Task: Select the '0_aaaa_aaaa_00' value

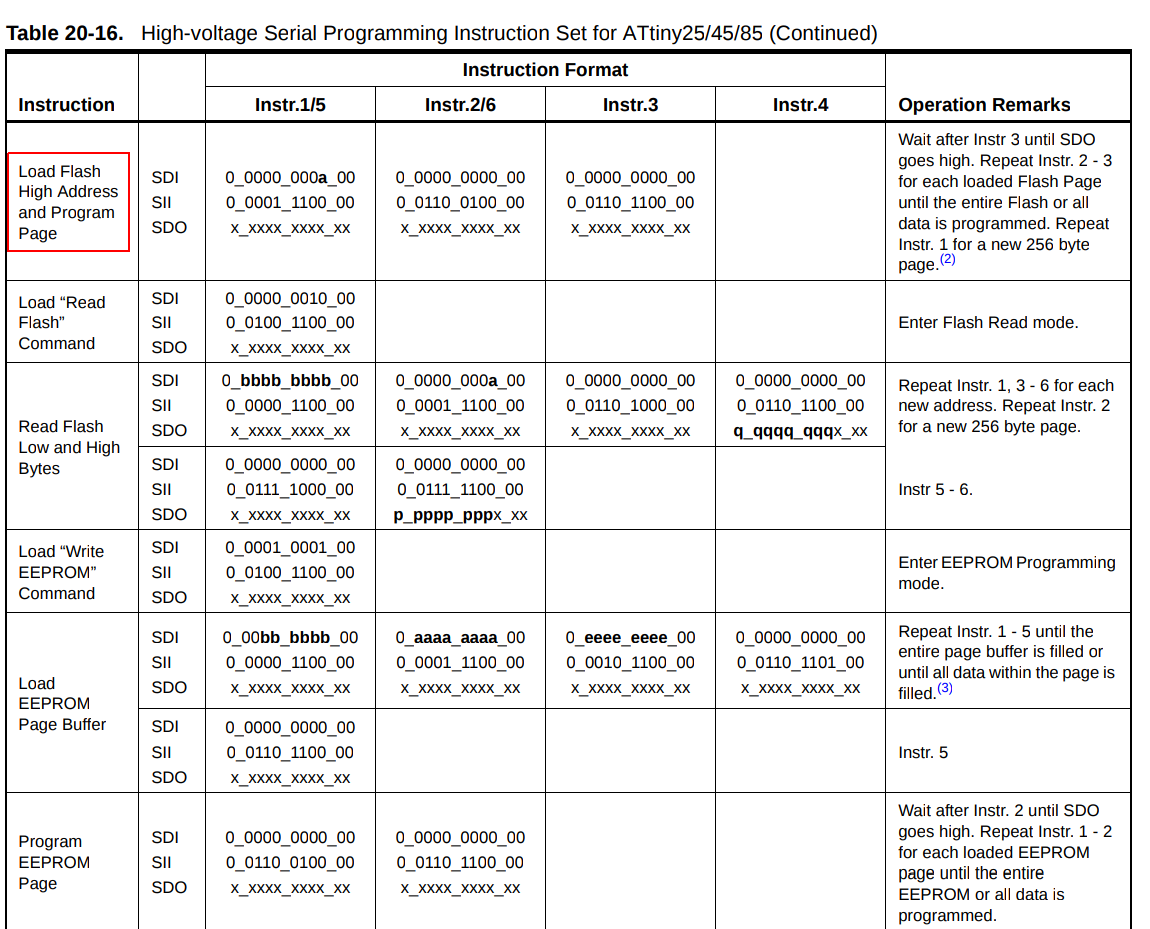Action: click(461, 638)
